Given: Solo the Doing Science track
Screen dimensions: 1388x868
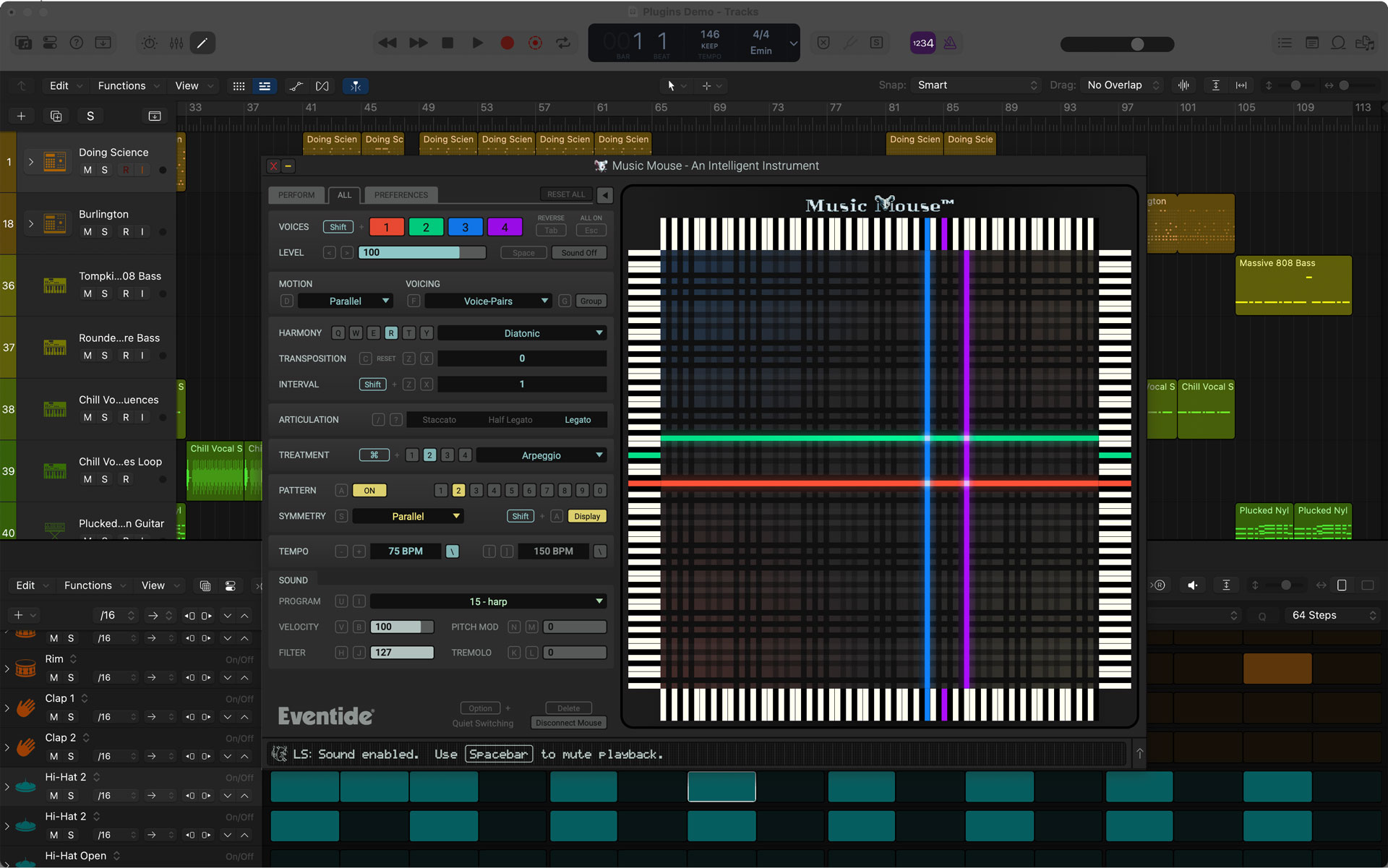Looking at the screenshot, I should tap(105, 170).
